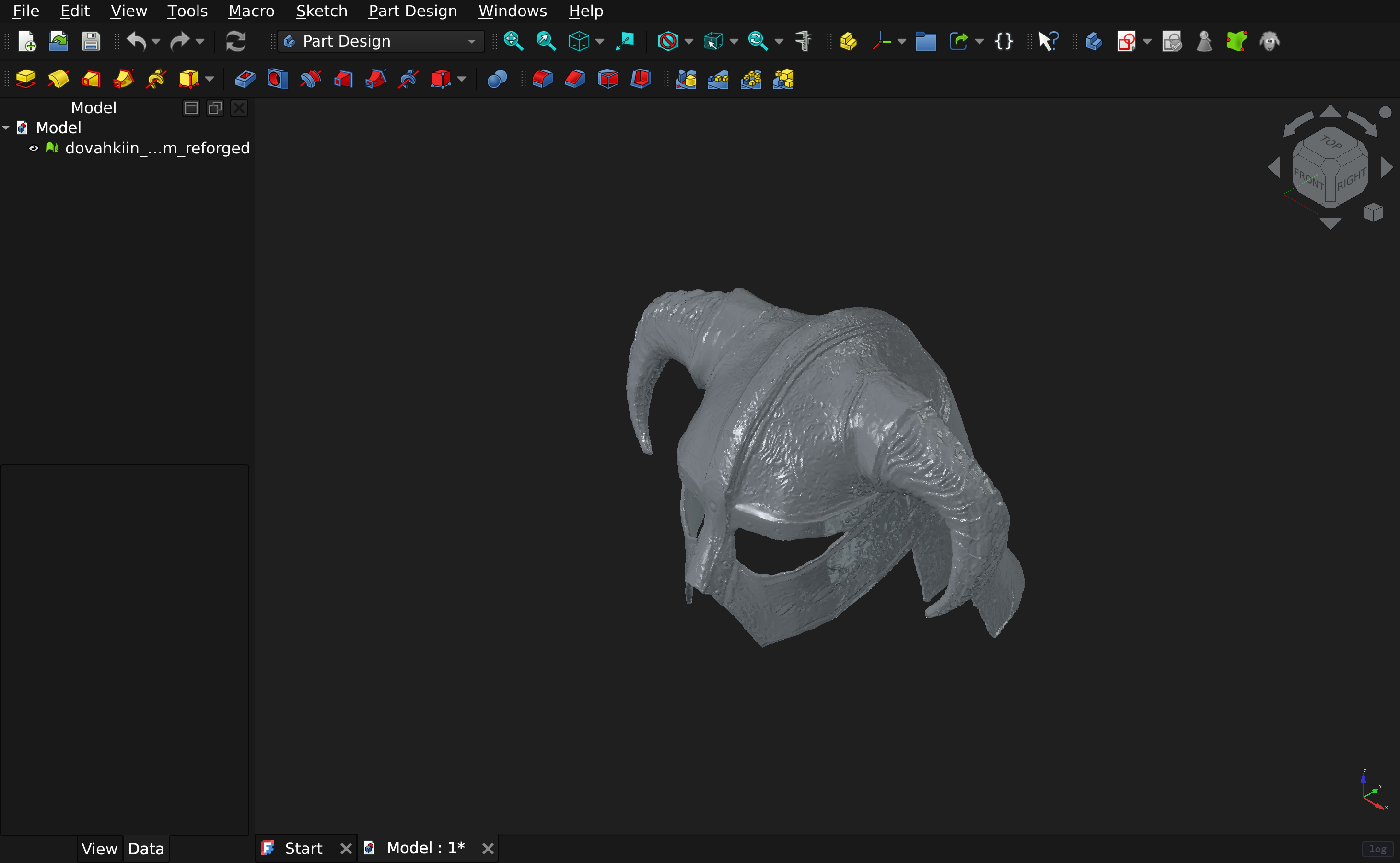Rotate view with navigation cube down arrow

tap(1330, 224)
